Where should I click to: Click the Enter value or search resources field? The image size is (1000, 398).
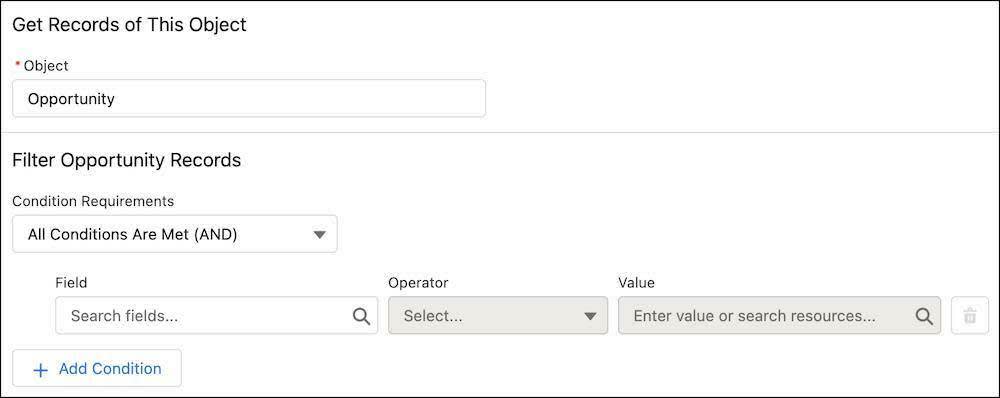click(x=779, y=315)
